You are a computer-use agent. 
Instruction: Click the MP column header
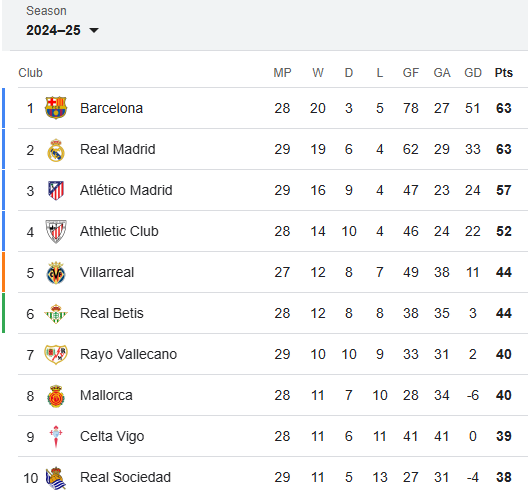point(282,73)
